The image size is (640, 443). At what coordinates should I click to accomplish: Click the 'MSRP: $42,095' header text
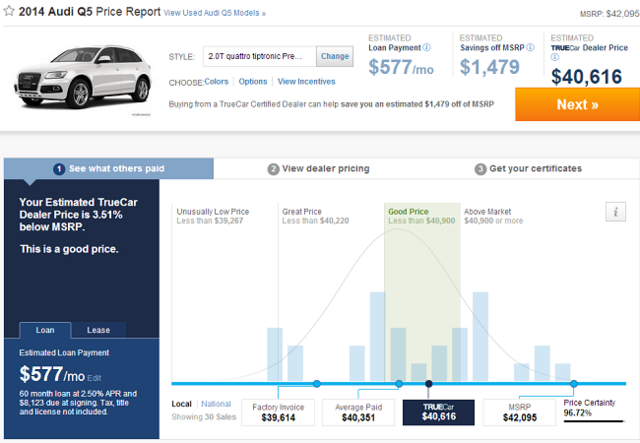(610, 14)
